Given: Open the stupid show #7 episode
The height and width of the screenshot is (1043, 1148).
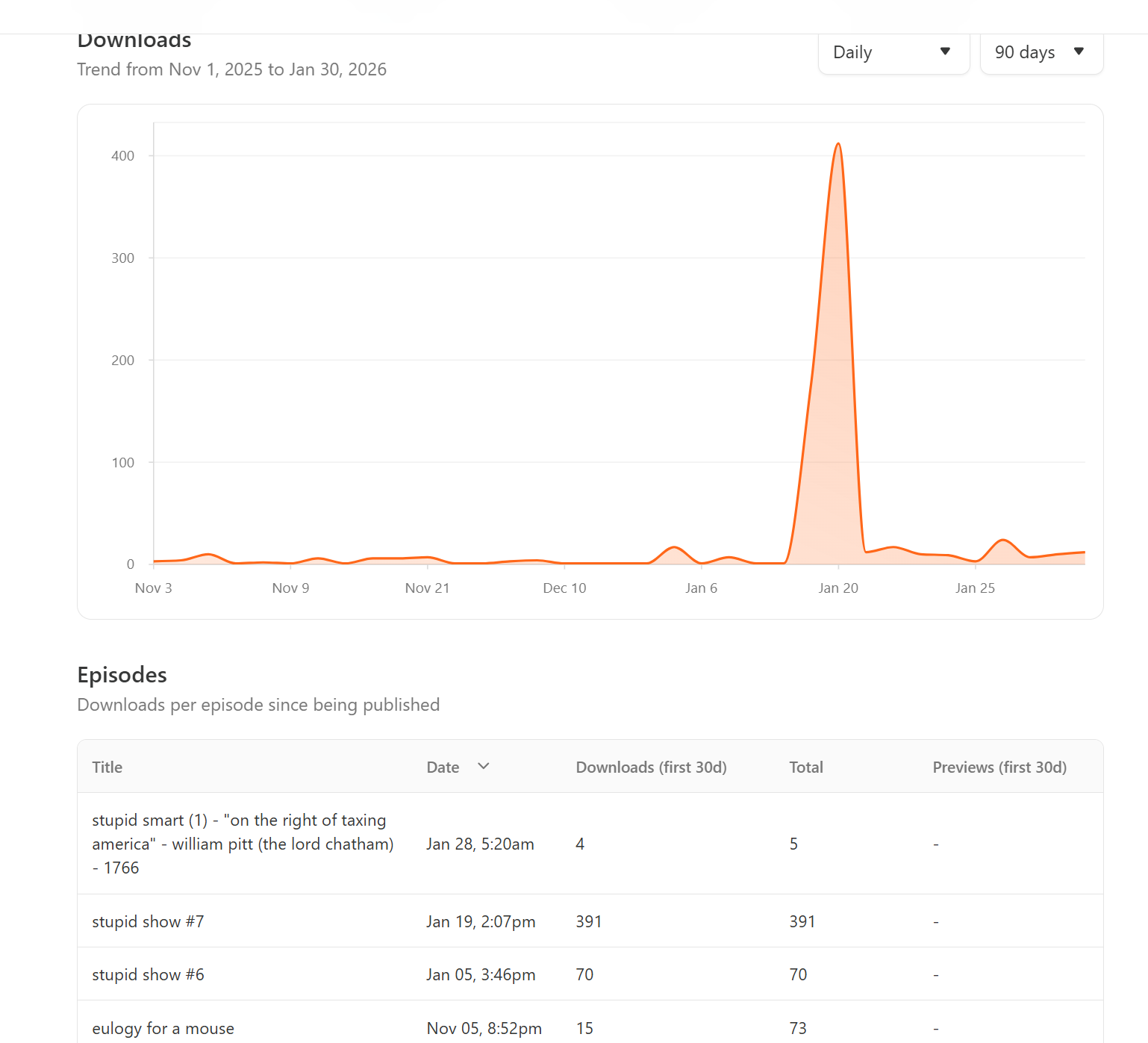Looking at the screenshot, I should pos(148,921).
